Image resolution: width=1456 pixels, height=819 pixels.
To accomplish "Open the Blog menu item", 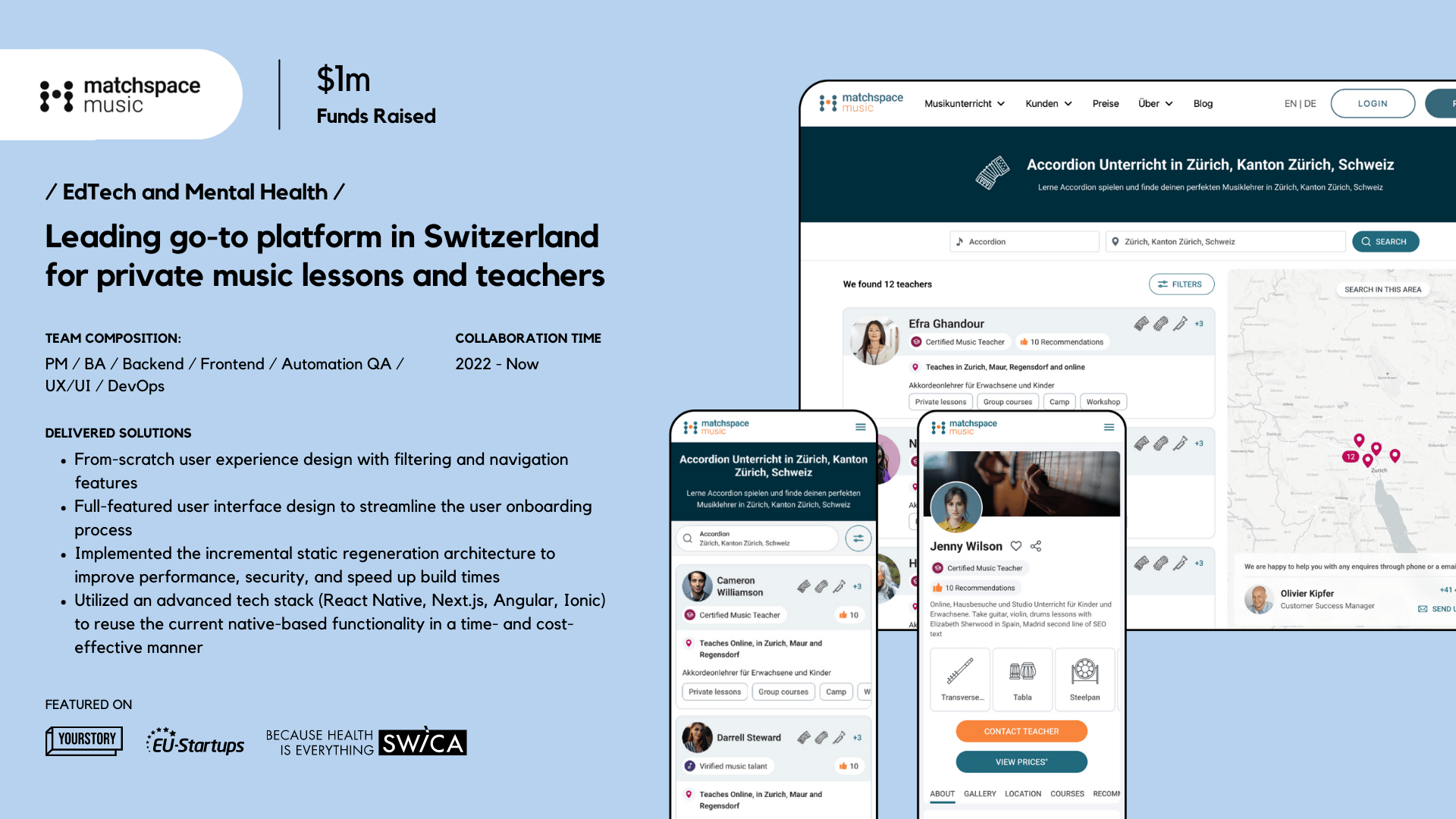I will click(x=1204, y=103).
